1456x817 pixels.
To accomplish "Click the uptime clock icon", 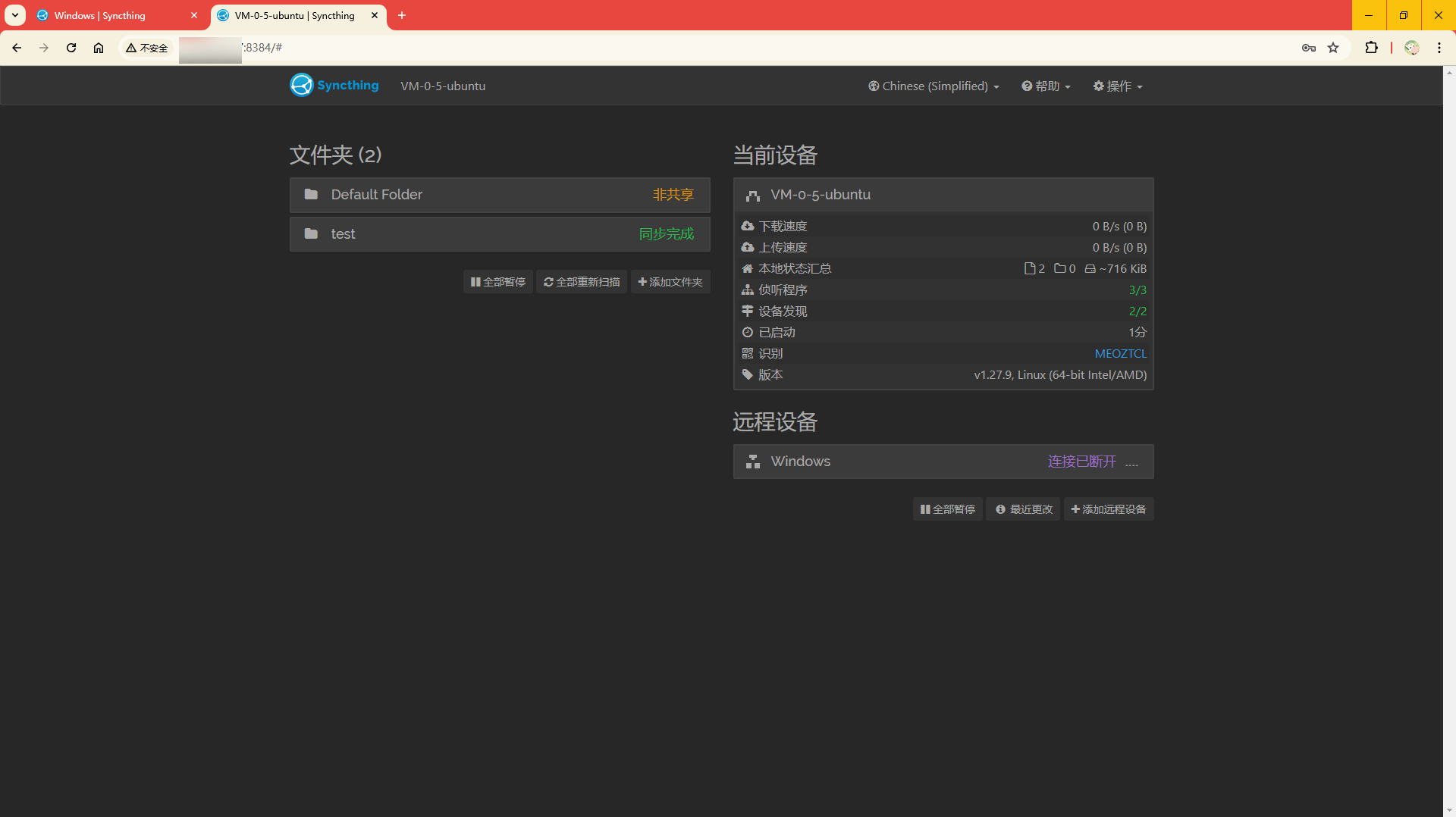I will click(x=748, y=332).
